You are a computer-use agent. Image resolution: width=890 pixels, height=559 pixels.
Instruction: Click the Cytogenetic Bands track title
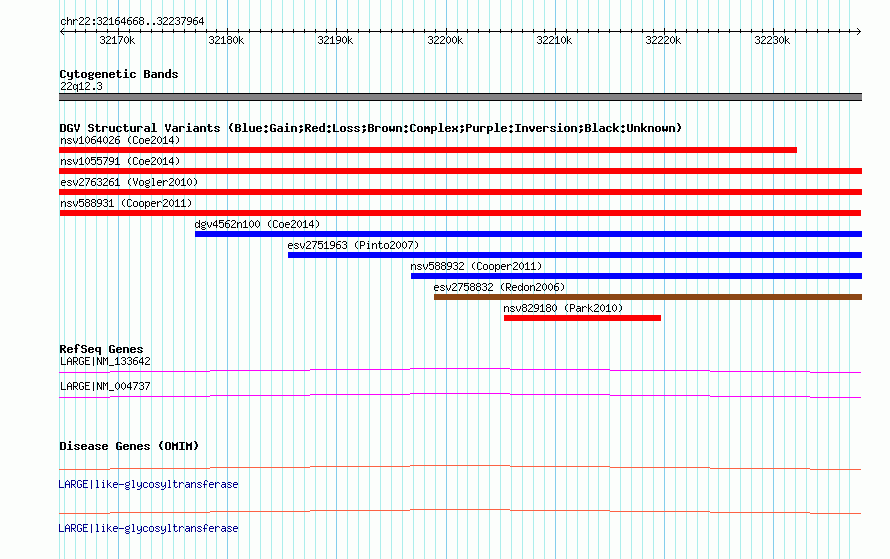coord(119,74)
